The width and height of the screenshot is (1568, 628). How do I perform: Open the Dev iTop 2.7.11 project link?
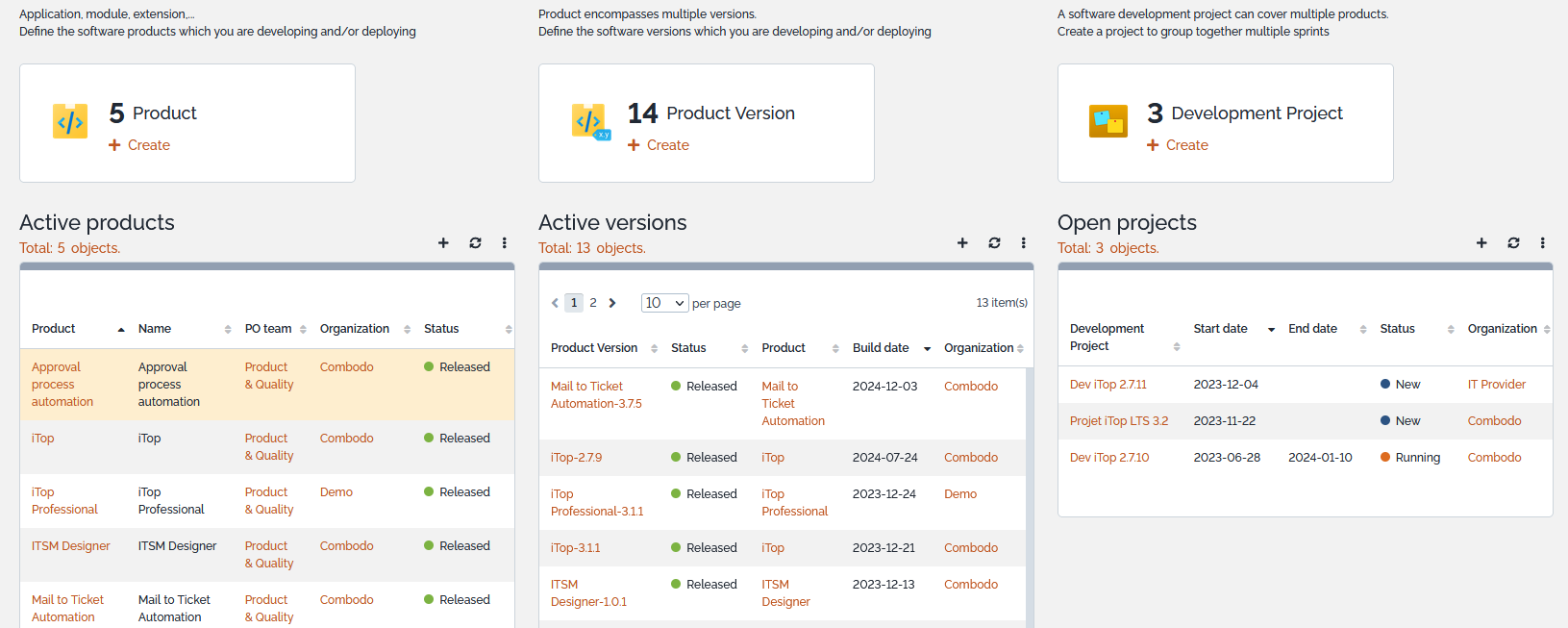click(x=1108, y=385)
